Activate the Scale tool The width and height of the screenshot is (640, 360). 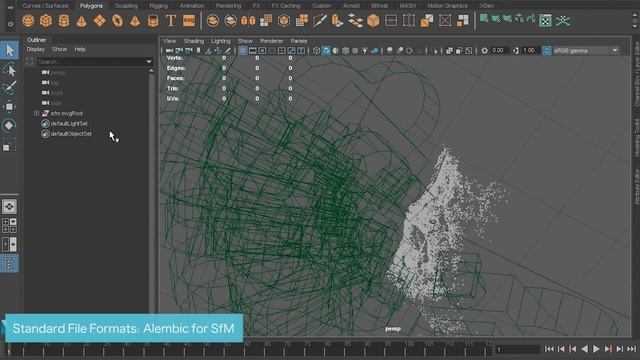point(9,145)
